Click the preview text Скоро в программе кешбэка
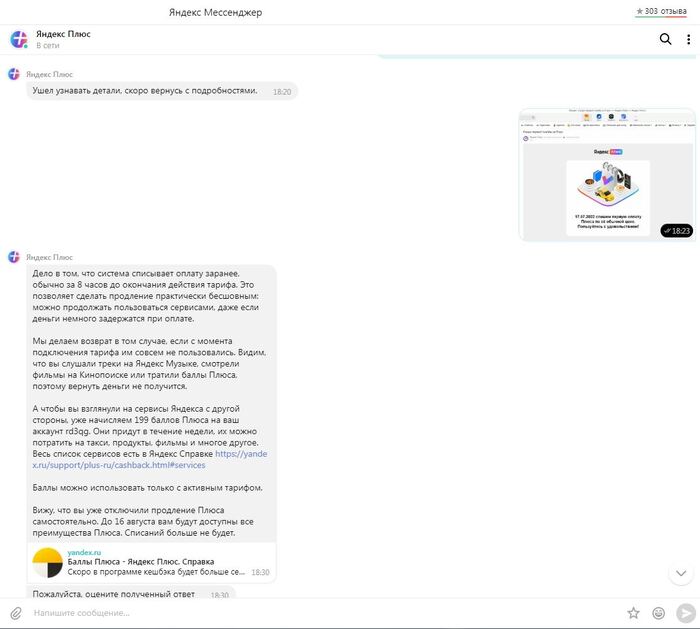700x629 pixels. (156, 572)
